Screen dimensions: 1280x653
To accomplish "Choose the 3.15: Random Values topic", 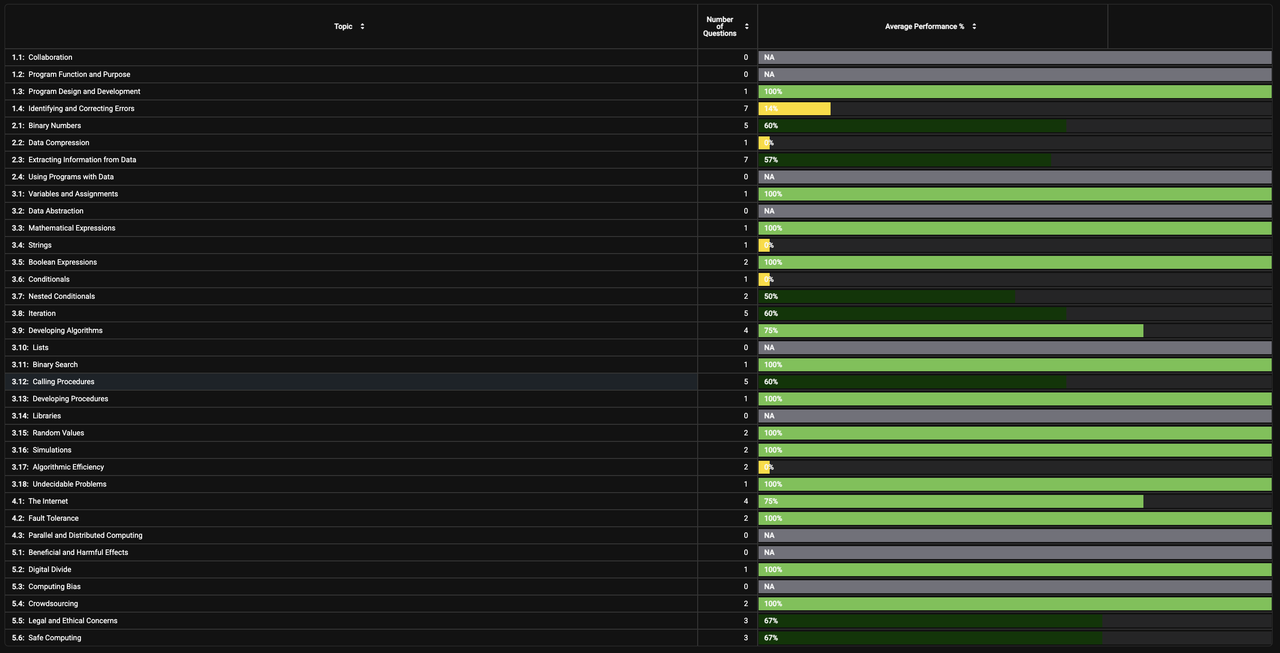I will [x=48, y=431].
